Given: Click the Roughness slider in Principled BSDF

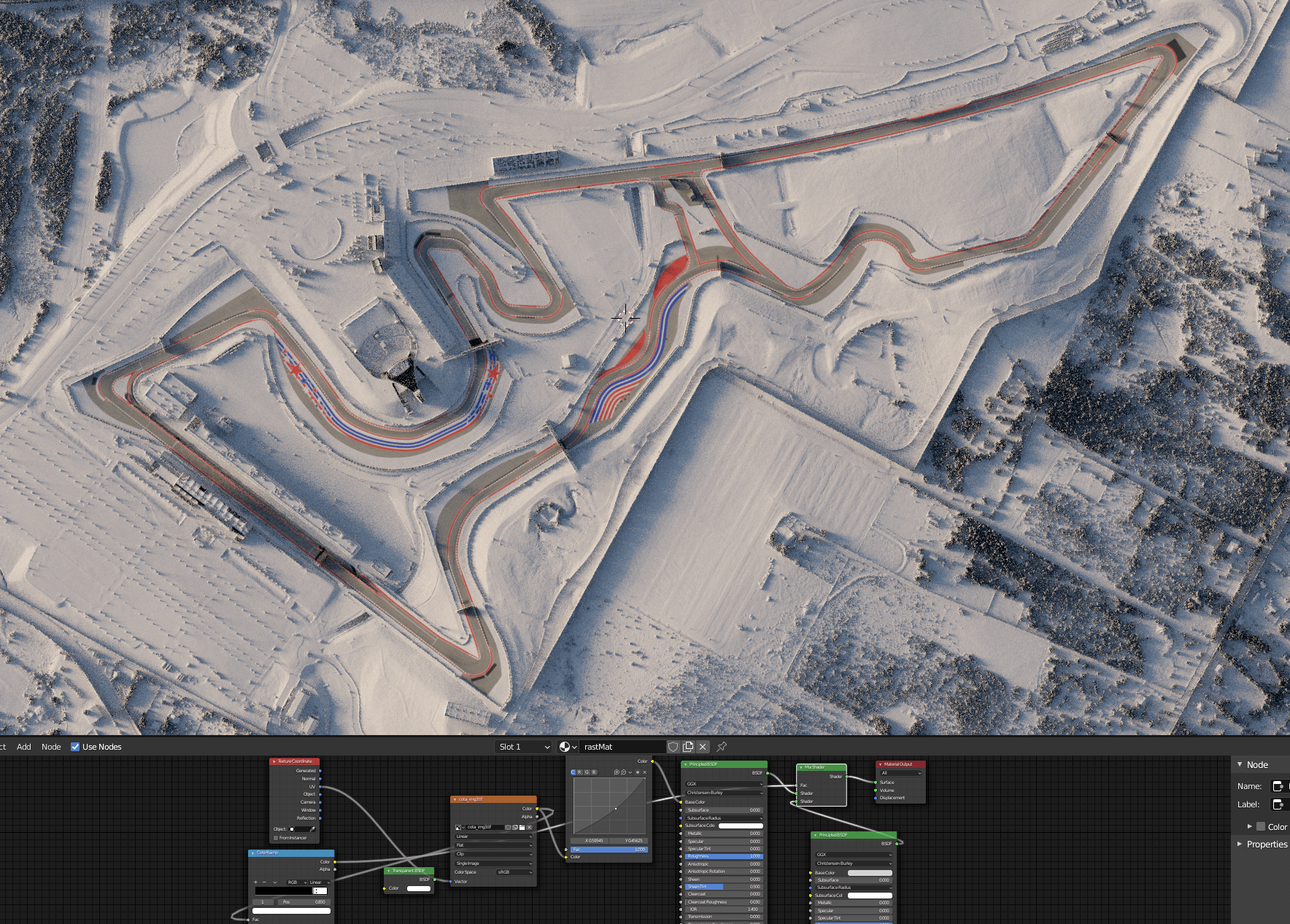Looking at the screenshot, I should [x=723, y=856].
